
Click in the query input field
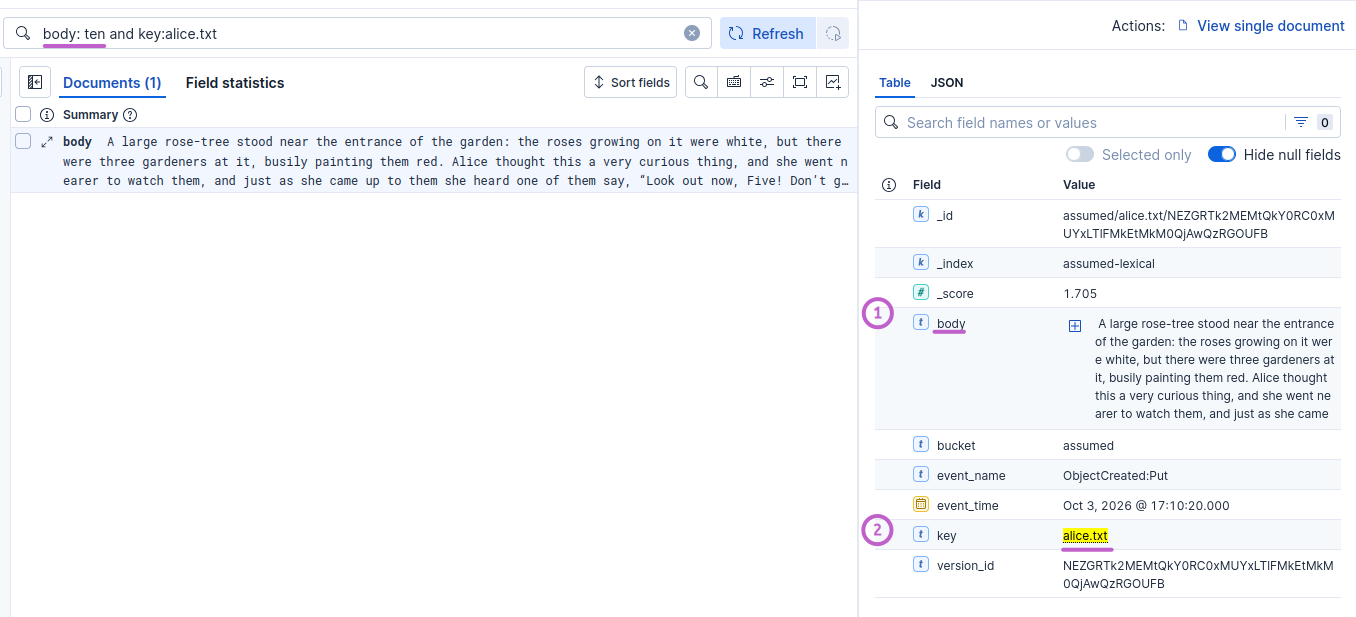[x=360, y=33]
